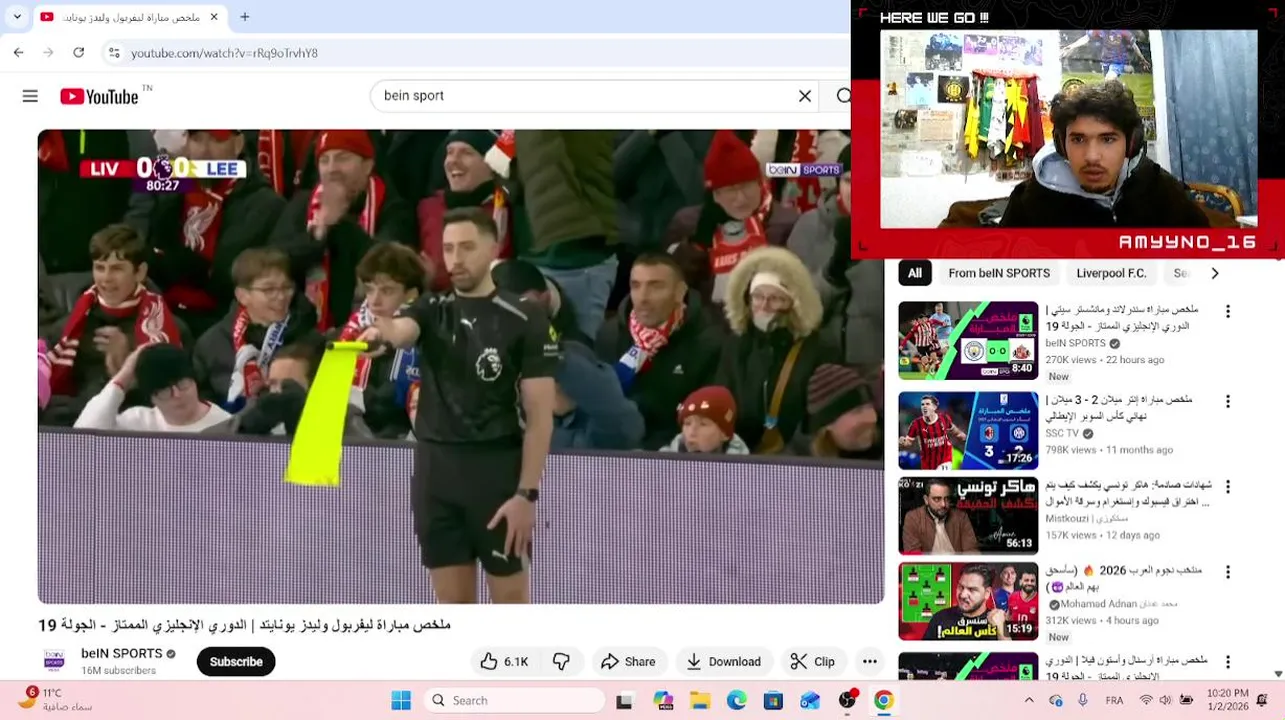Click the video player to pause
The height and width of the screenshot is (720, 1285).
click(x=461, y=366)
